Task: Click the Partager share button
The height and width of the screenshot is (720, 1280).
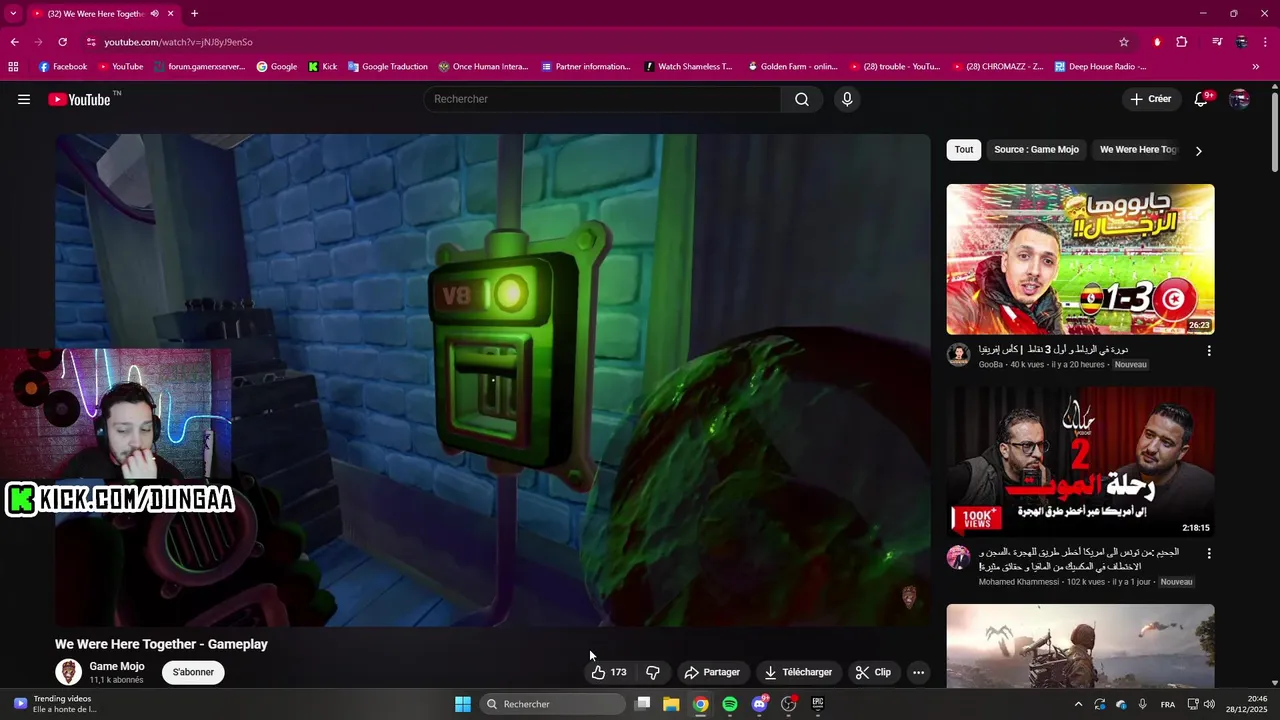Action: [x=712, y=672]
